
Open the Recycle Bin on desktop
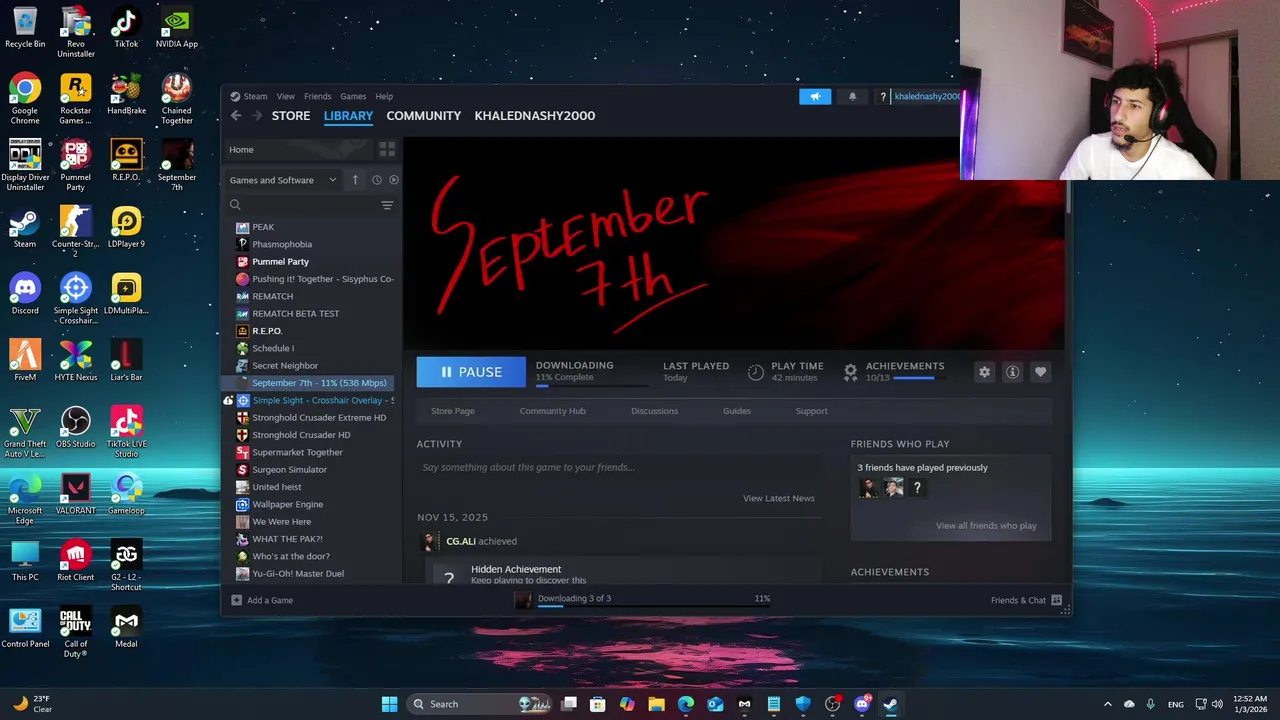click(x=25, y=27)
